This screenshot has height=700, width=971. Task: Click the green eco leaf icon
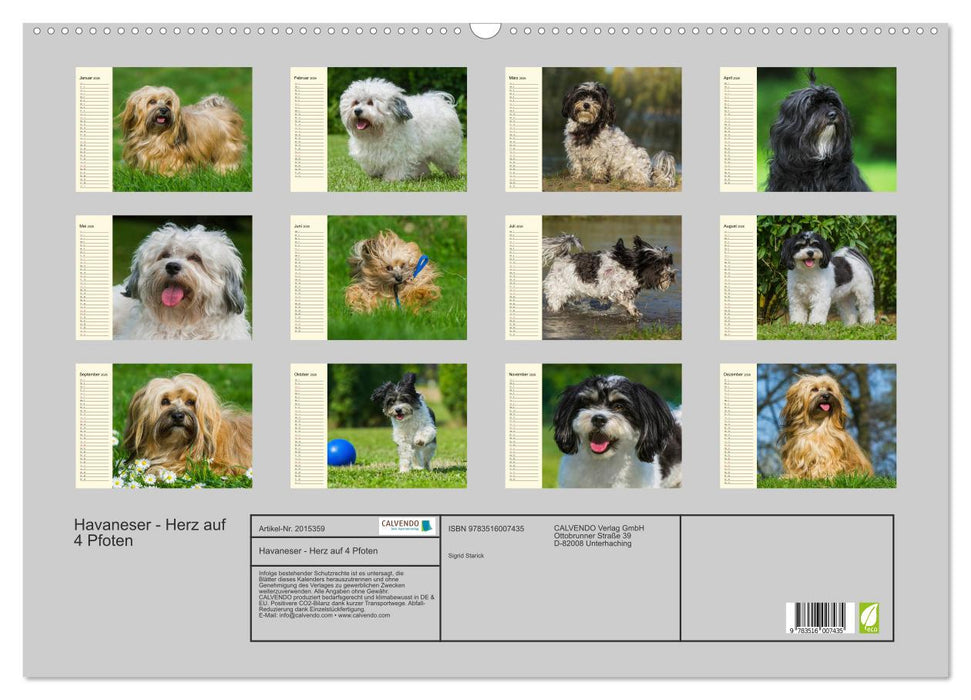pyautogui.click(x=869, y=617)
